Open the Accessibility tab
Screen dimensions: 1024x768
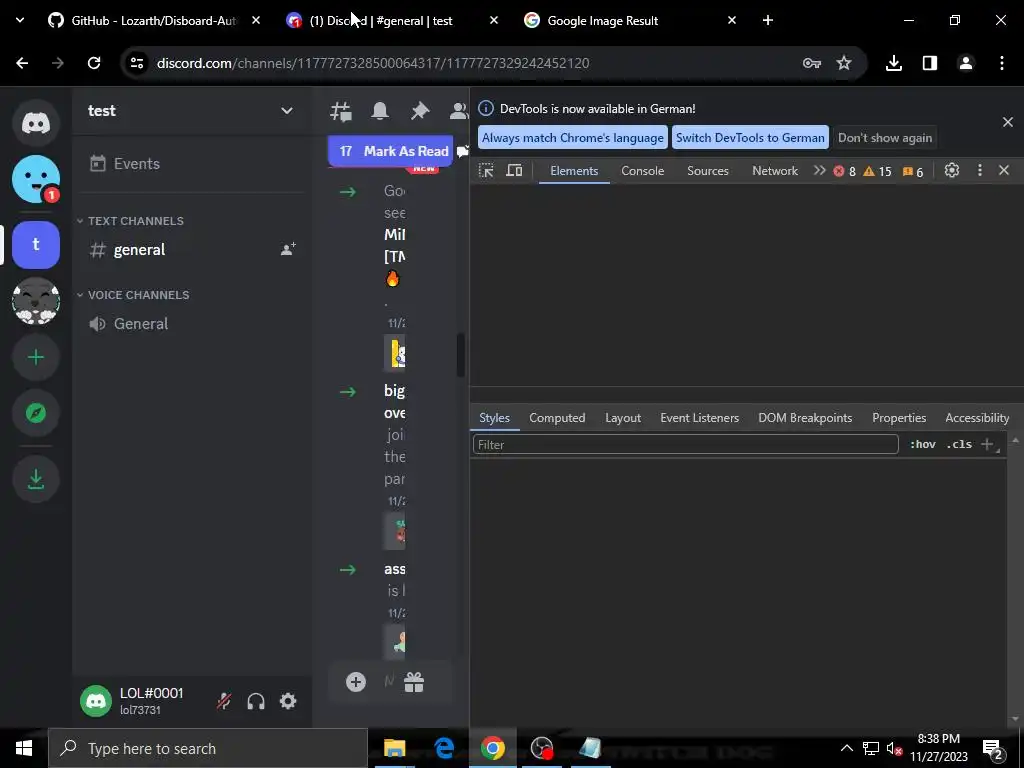(977, 418)
